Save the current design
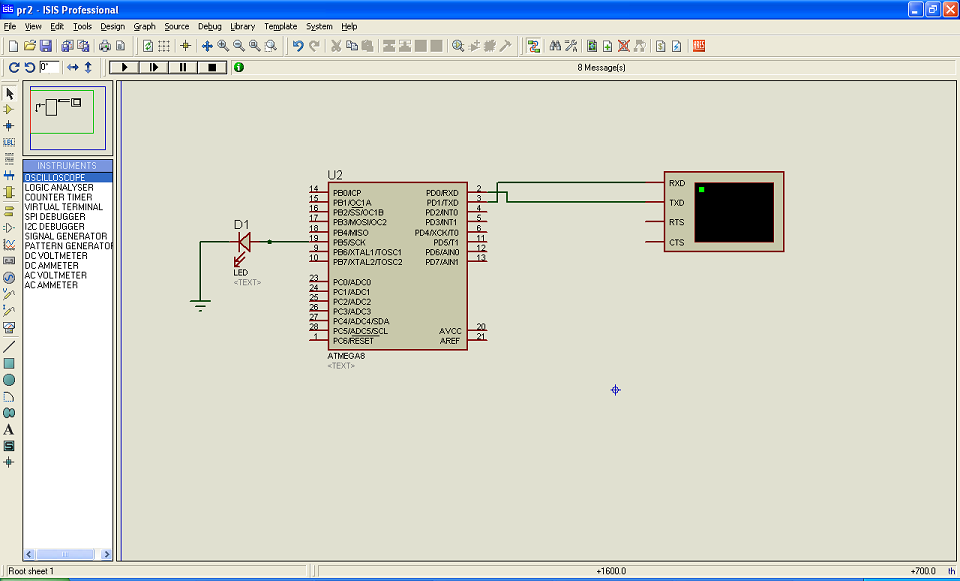Screen dimensions: 960x581 pyautogui.click(x=45, y=46)
